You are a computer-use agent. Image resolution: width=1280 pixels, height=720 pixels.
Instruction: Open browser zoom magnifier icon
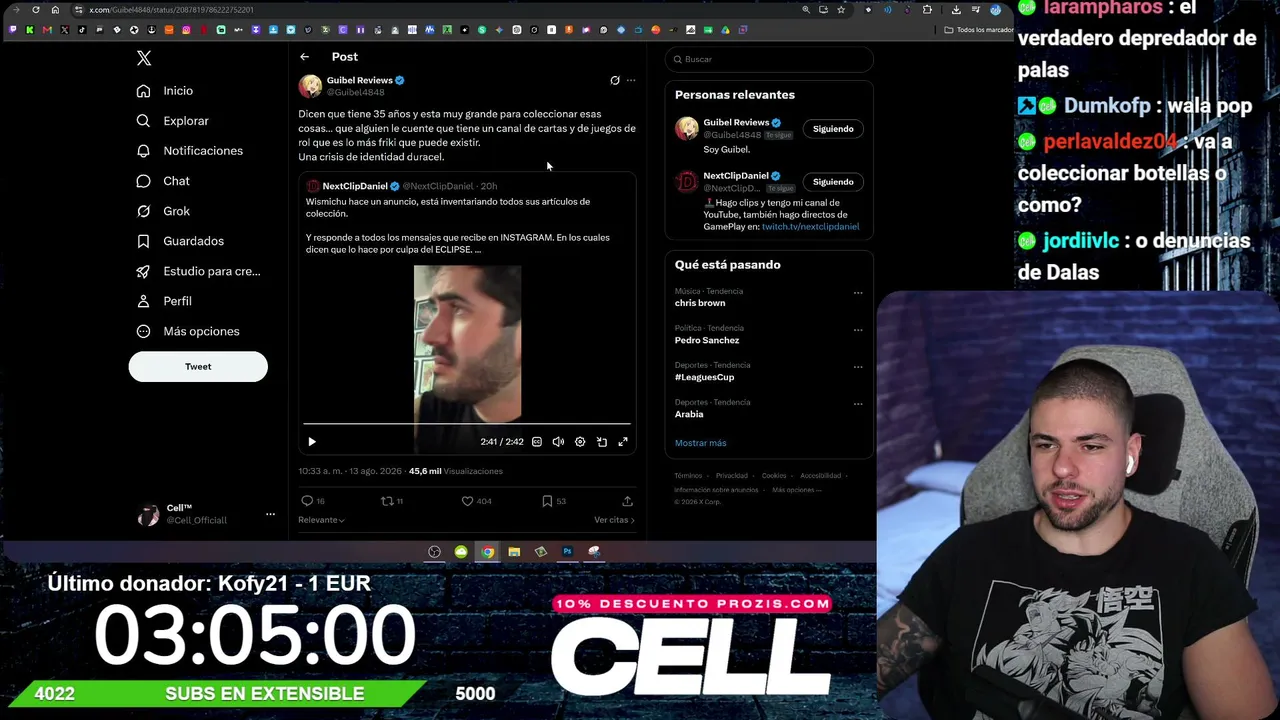tap(806, 10)
